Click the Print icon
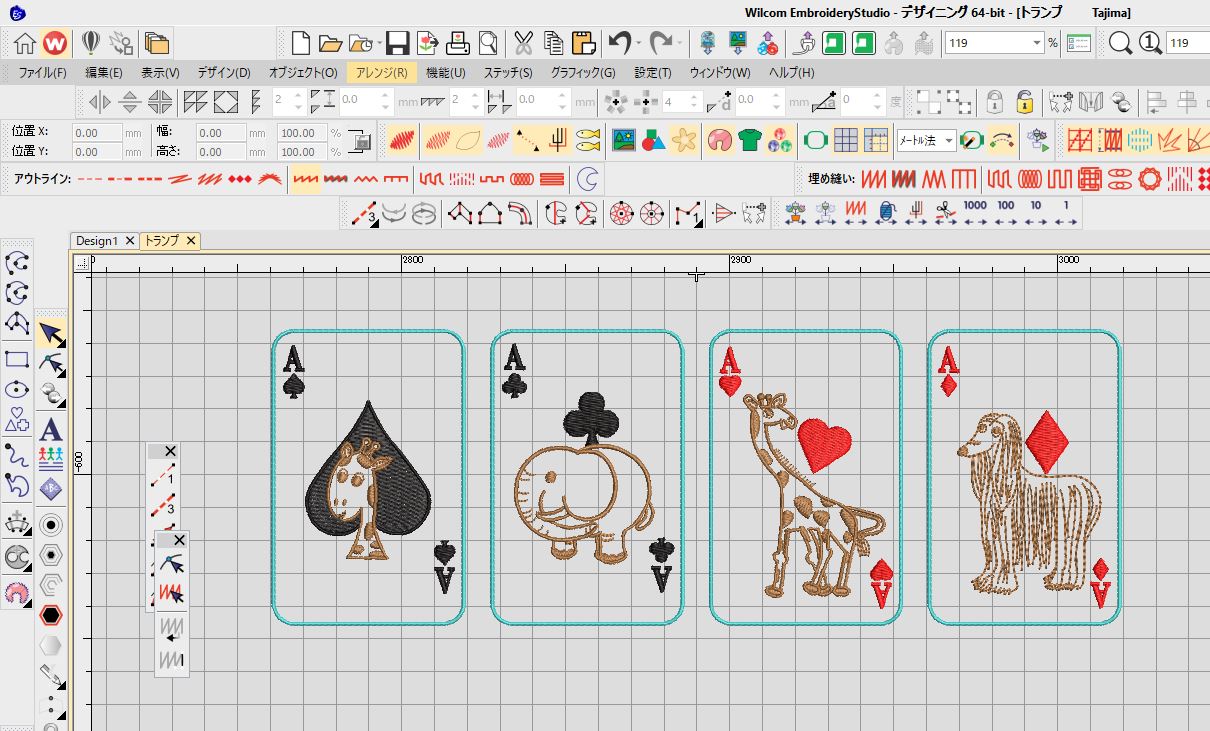Screen dimensions: 1210x731 pos(458,43)
